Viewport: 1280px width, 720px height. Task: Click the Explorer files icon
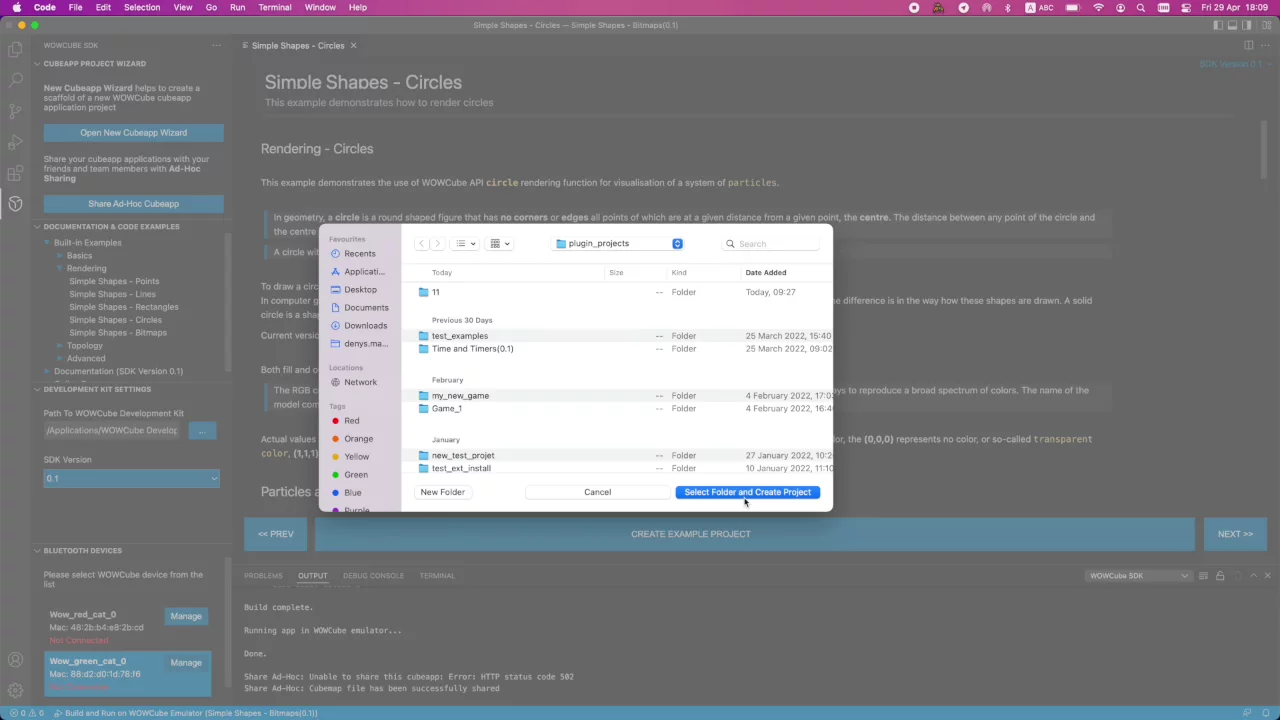pyautogui.click(x=15, y=49)
